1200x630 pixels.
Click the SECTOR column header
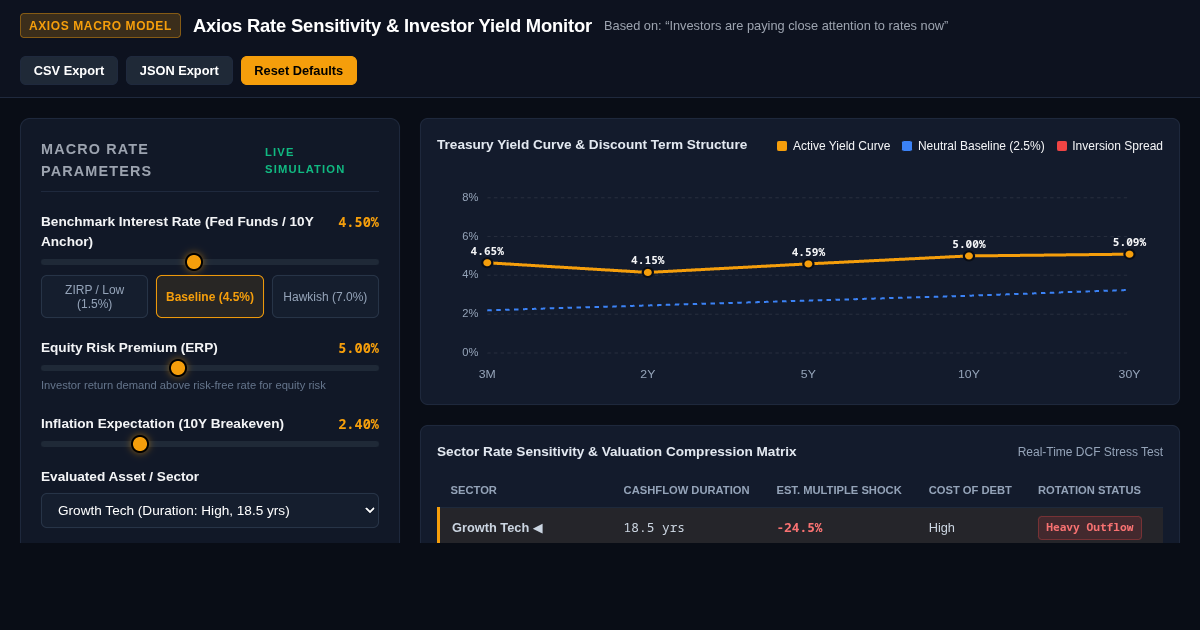[x=474, y=490]
